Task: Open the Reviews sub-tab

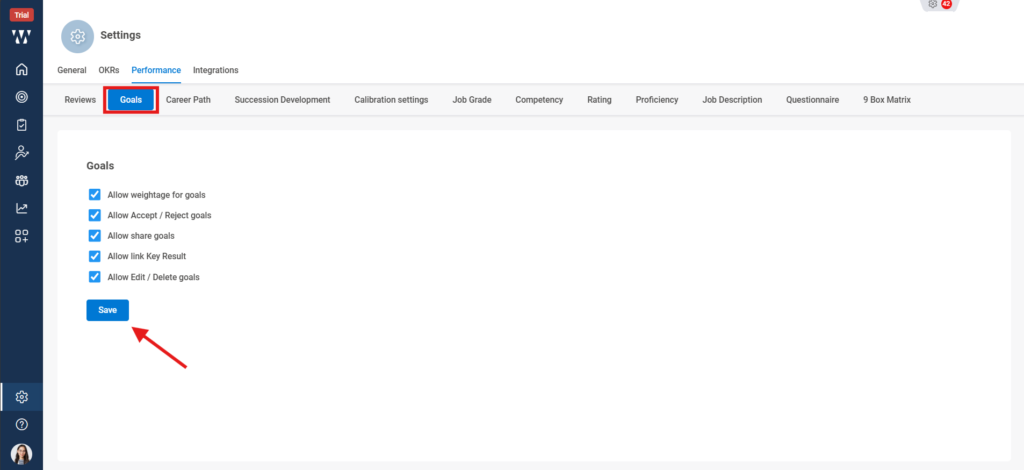Action: (x=80, y=100)
